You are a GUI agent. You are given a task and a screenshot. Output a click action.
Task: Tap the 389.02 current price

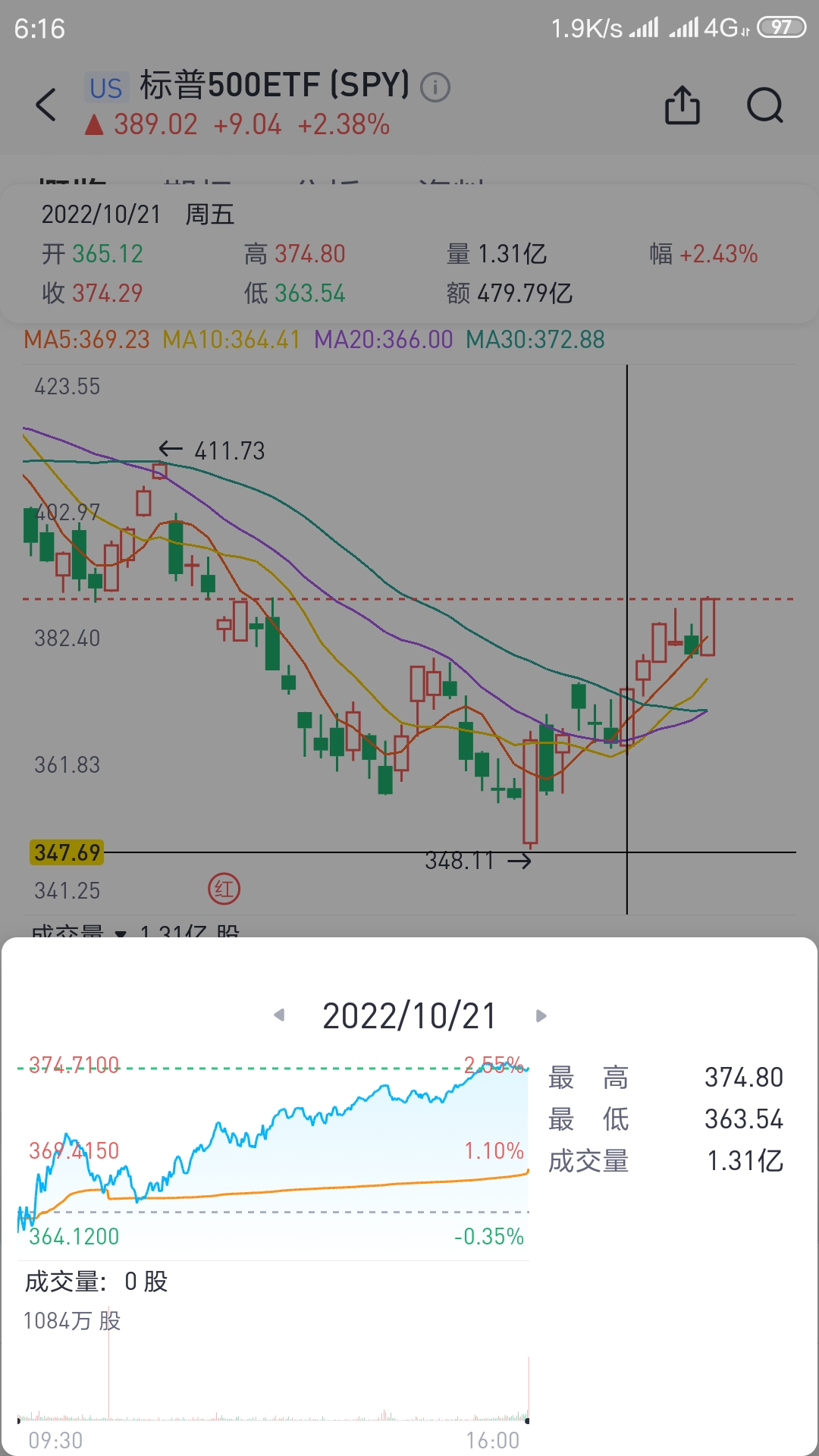click(155, 124)
